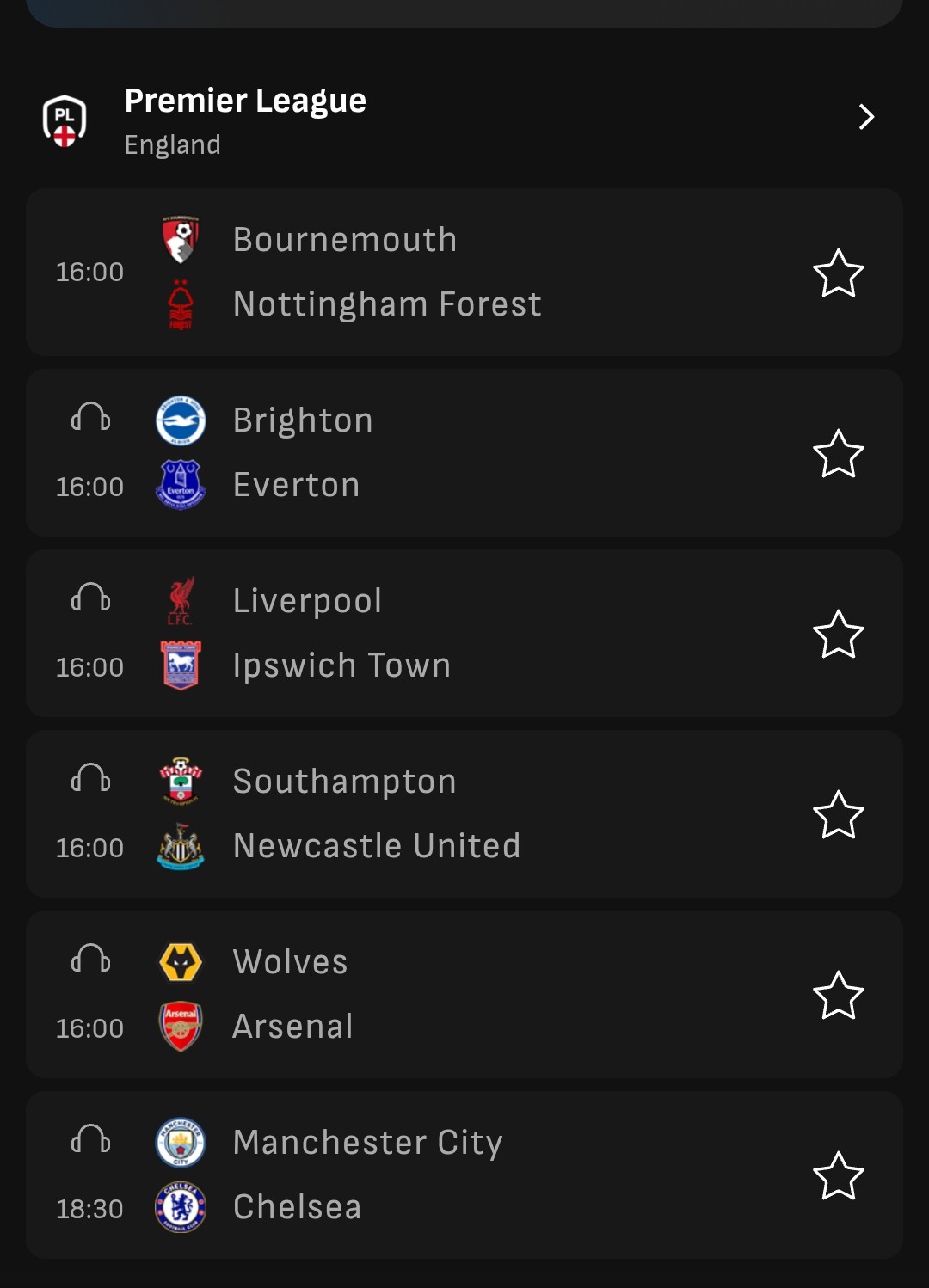Tap headphones icon for Manchester City match
Image resolution: width=929 pixels, height=1288 pixels.
(90, 1139)
